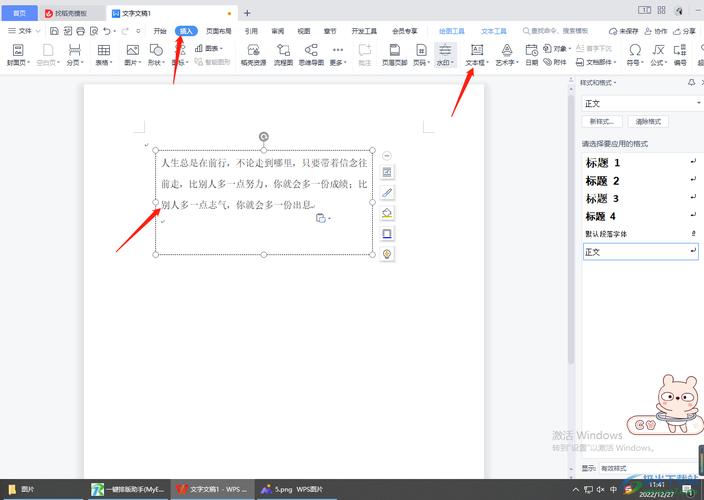This screenshot has height=500, width=704.
Task: Click the 未保存 cloud status button
Action: pos(624,31)
